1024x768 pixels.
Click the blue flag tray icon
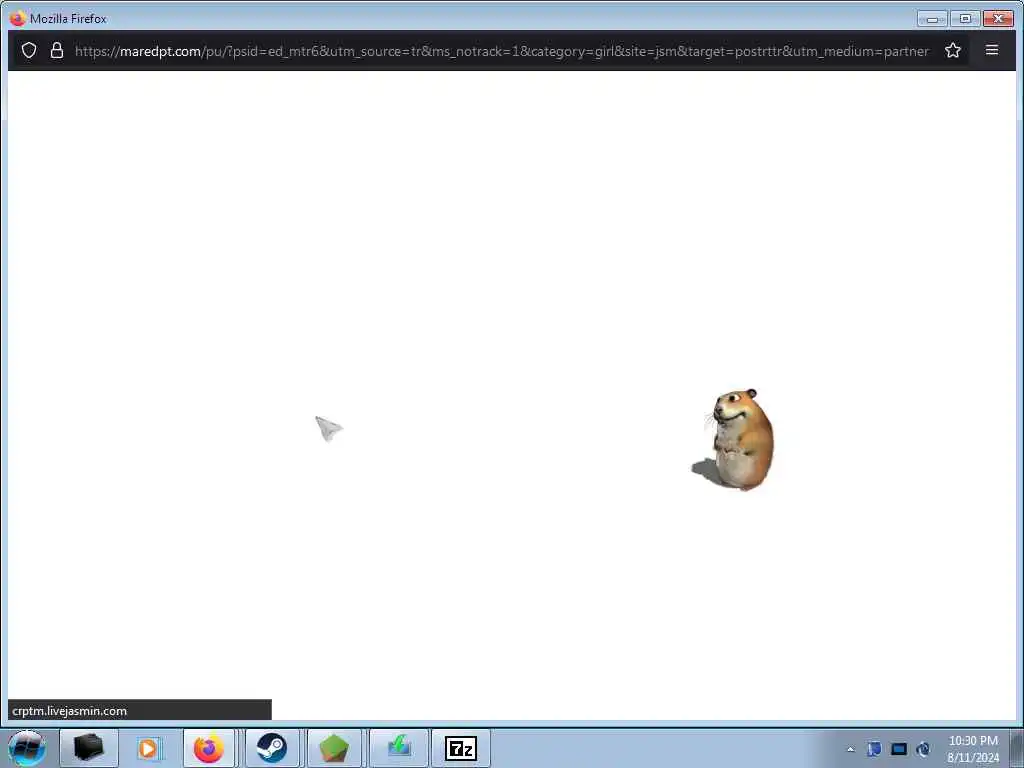click(874, 749)
